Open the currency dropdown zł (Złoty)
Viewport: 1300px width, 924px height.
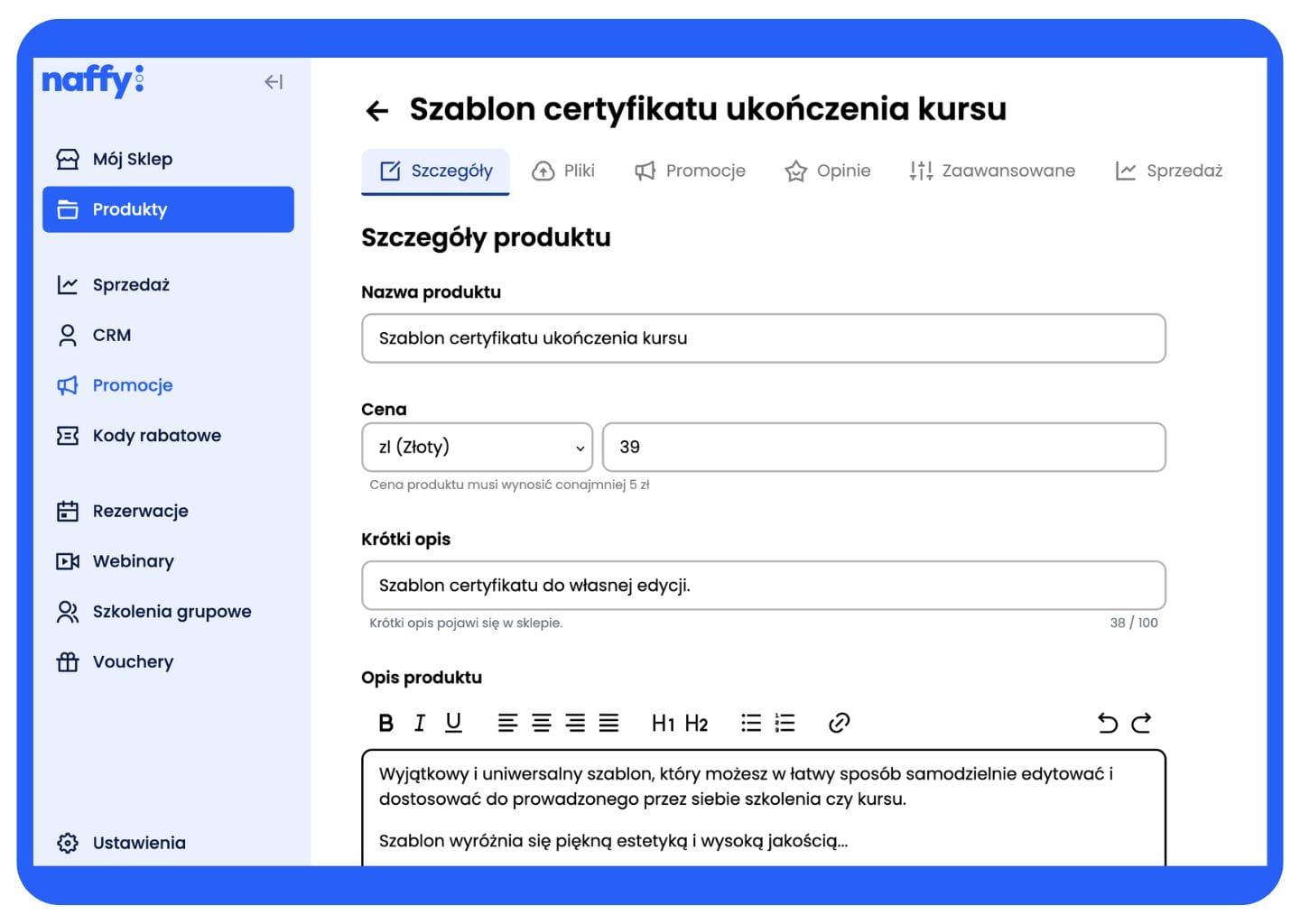pos(478,448)
